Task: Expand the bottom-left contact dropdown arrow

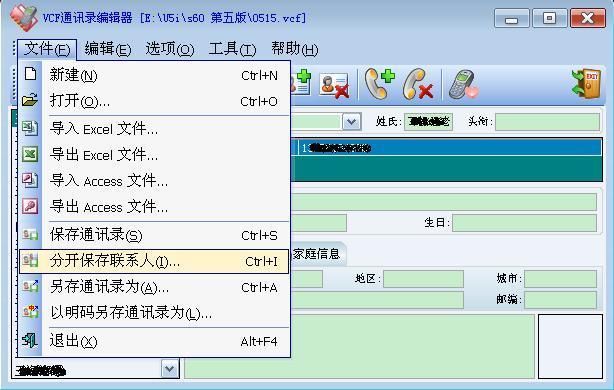Action: pyautogui.click(x=170, y=368)
